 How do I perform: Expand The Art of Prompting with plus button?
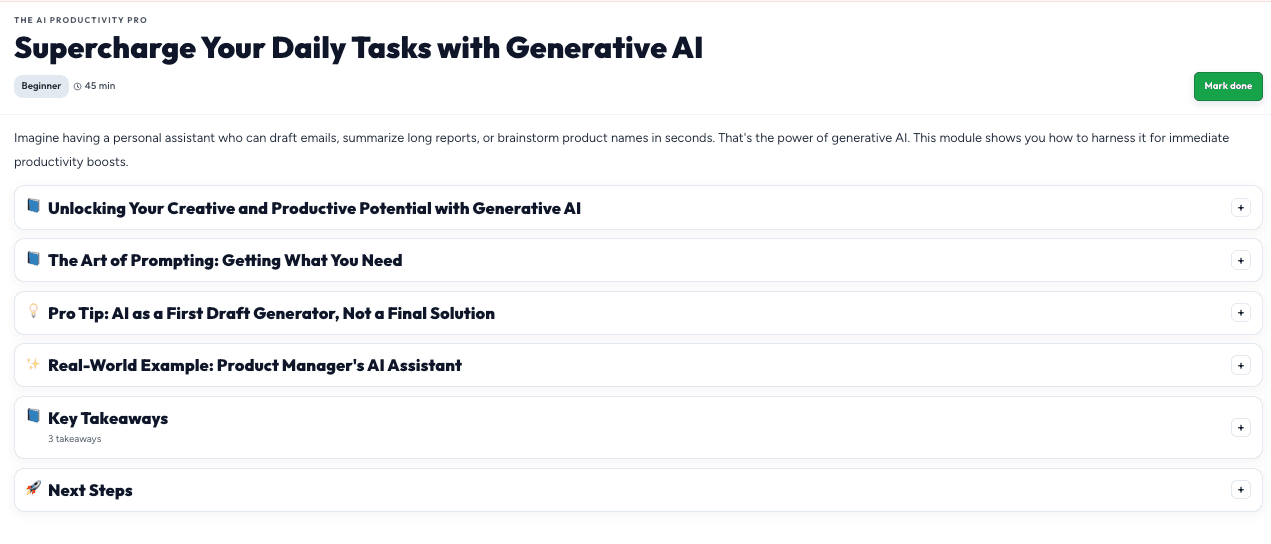(x=1240, y=260)
